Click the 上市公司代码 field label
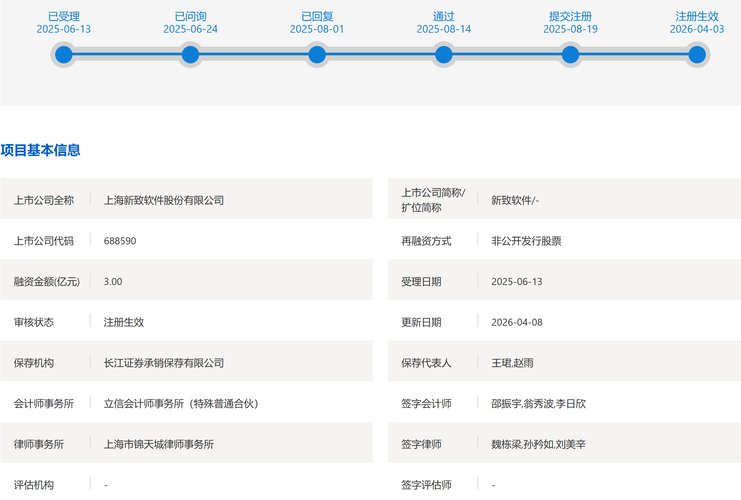This screenshot has width=741, height=500. tap(43, 241)
